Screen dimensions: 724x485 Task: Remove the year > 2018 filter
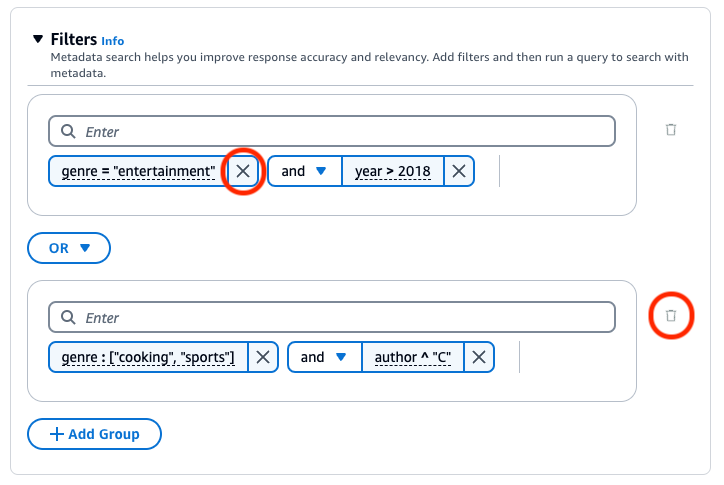tap(459, 171)
